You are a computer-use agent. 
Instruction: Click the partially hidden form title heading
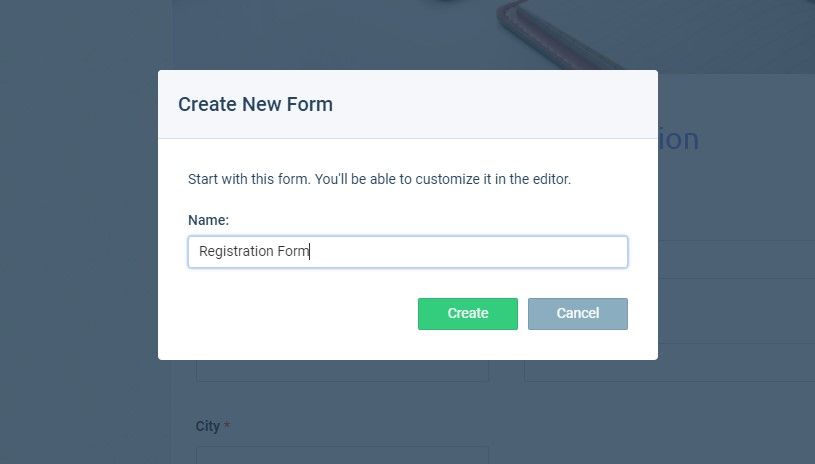pyautogui.click(x=678, y=139)
